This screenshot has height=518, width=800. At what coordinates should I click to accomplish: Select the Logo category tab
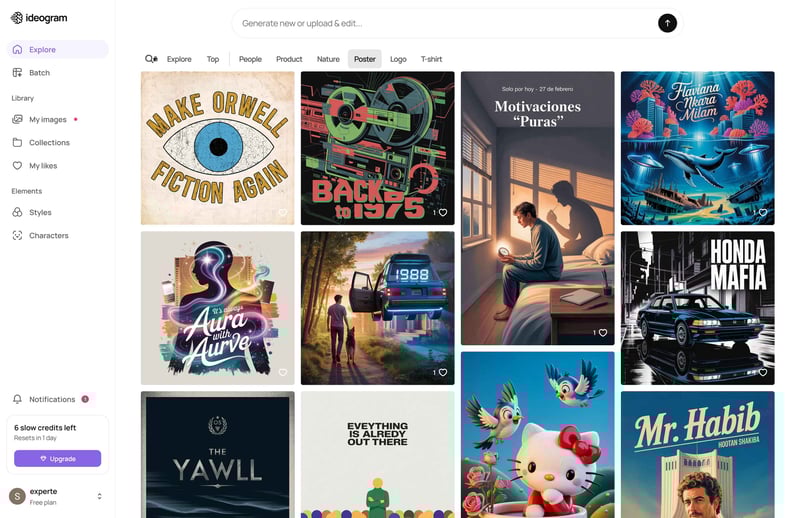(x=398, y=59)
